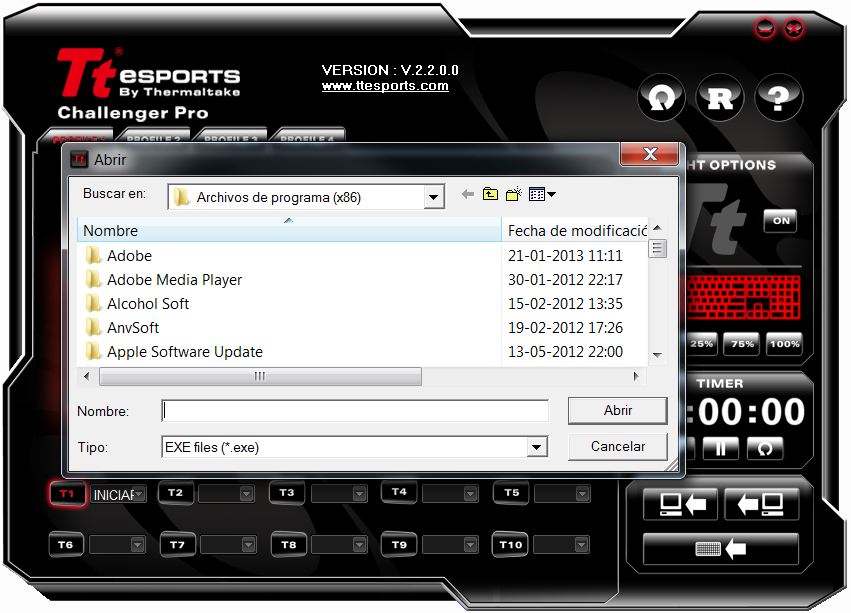This screenshot has height=613, width=851.
Task: Click the T6 macro key button
Action: click(66, 545)
